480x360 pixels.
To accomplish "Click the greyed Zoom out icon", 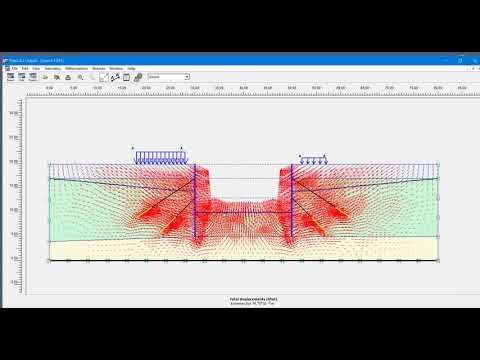I will pos(92,77).
